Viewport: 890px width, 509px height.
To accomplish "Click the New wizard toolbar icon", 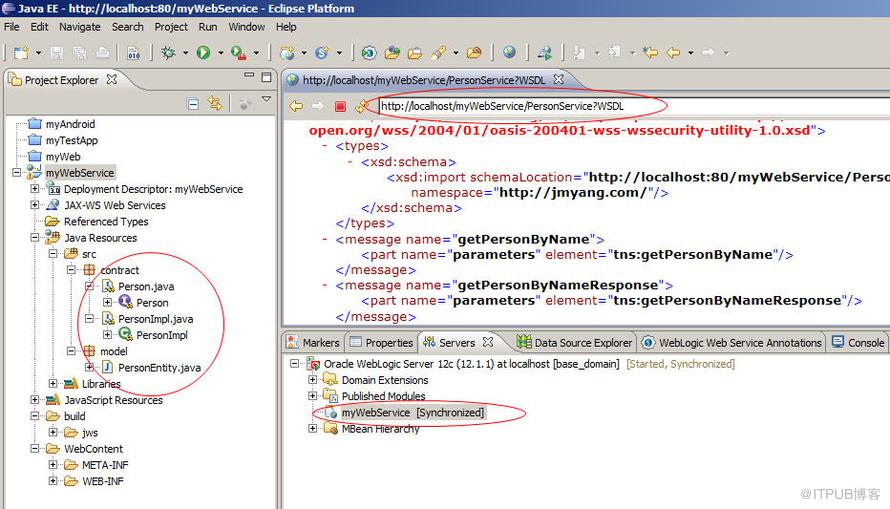I will click(21, 53).
